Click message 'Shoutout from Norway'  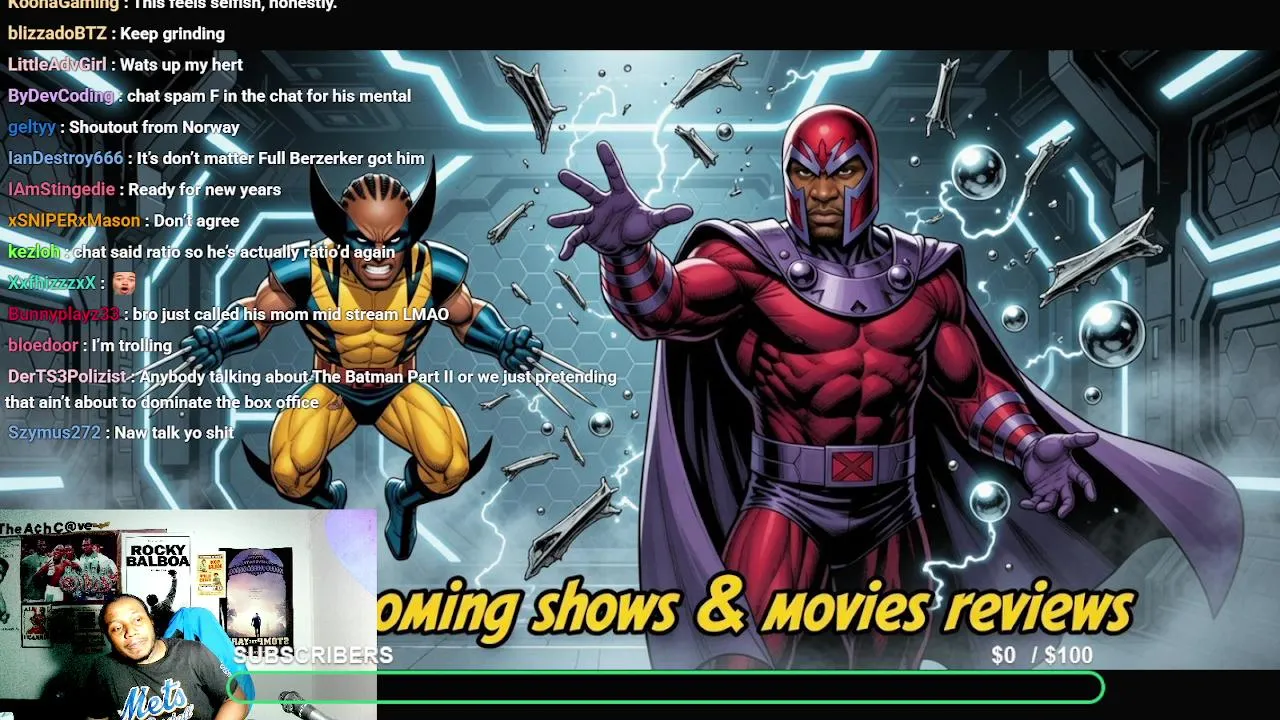pos(154,127)
